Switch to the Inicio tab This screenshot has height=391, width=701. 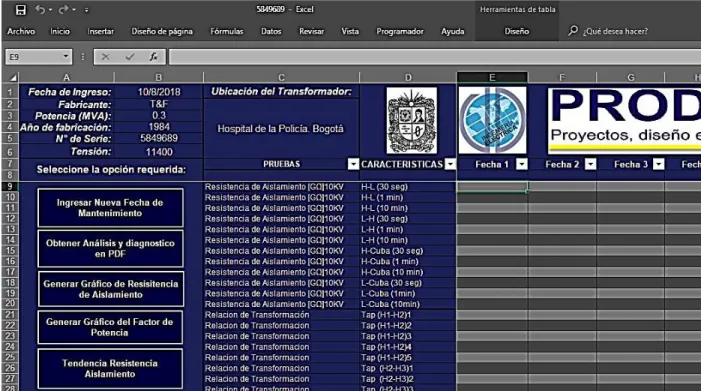pos(60,31)
